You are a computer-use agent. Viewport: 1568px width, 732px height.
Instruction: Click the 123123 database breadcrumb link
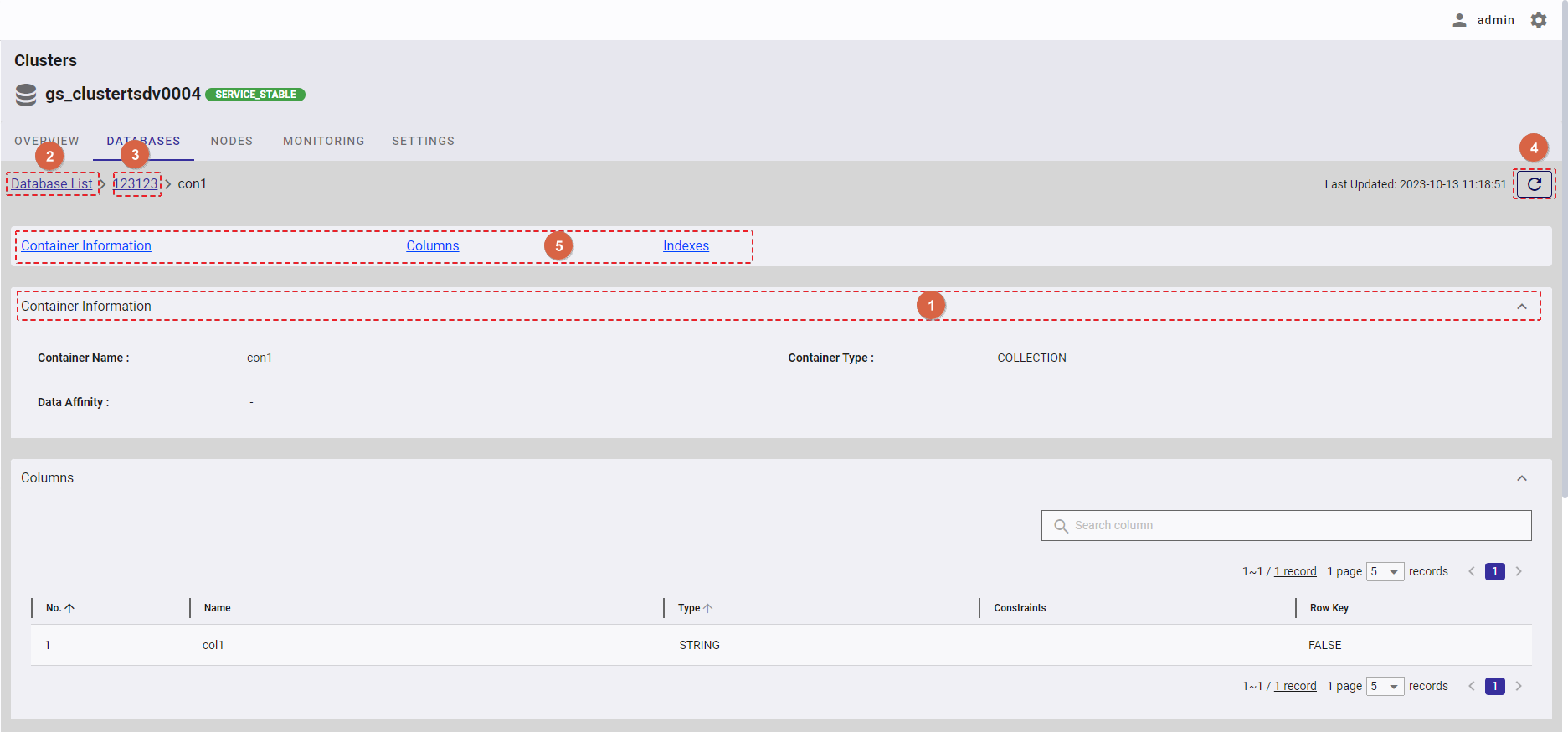pyautogui.click(x=138, y=183)
